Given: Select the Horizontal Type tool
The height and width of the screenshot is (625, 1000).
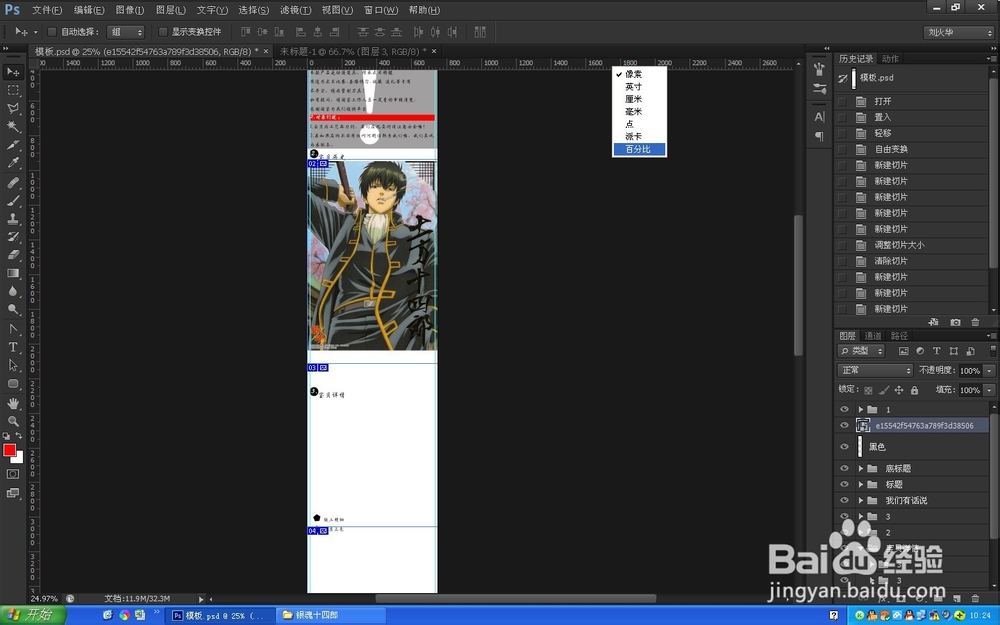Looking at the screenshot, I should pyautogui.click(x=13, y=348).
